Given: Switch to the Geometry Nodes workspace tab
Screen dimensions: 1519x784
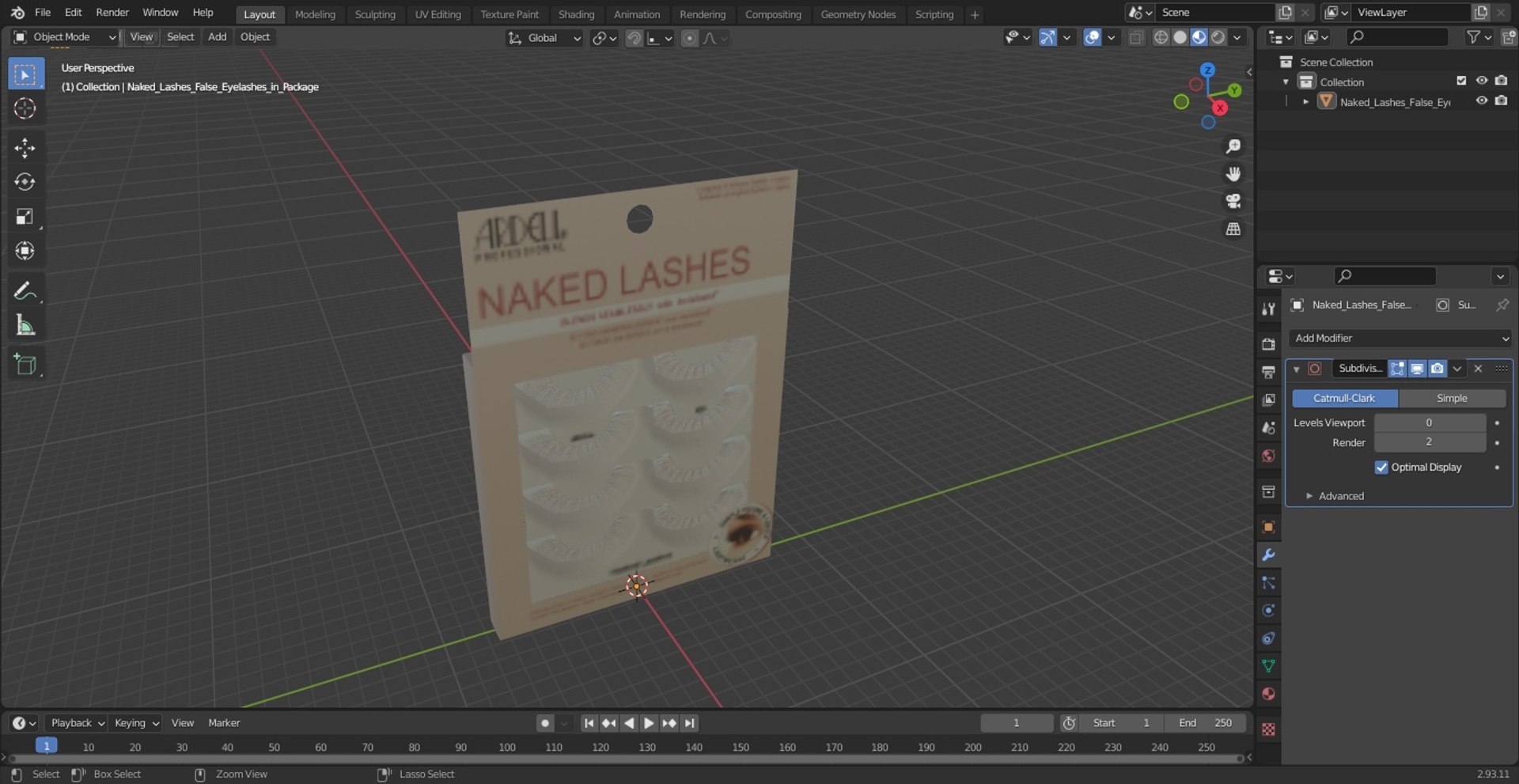Looking at the screenshot, I should [x=858, y=14].
